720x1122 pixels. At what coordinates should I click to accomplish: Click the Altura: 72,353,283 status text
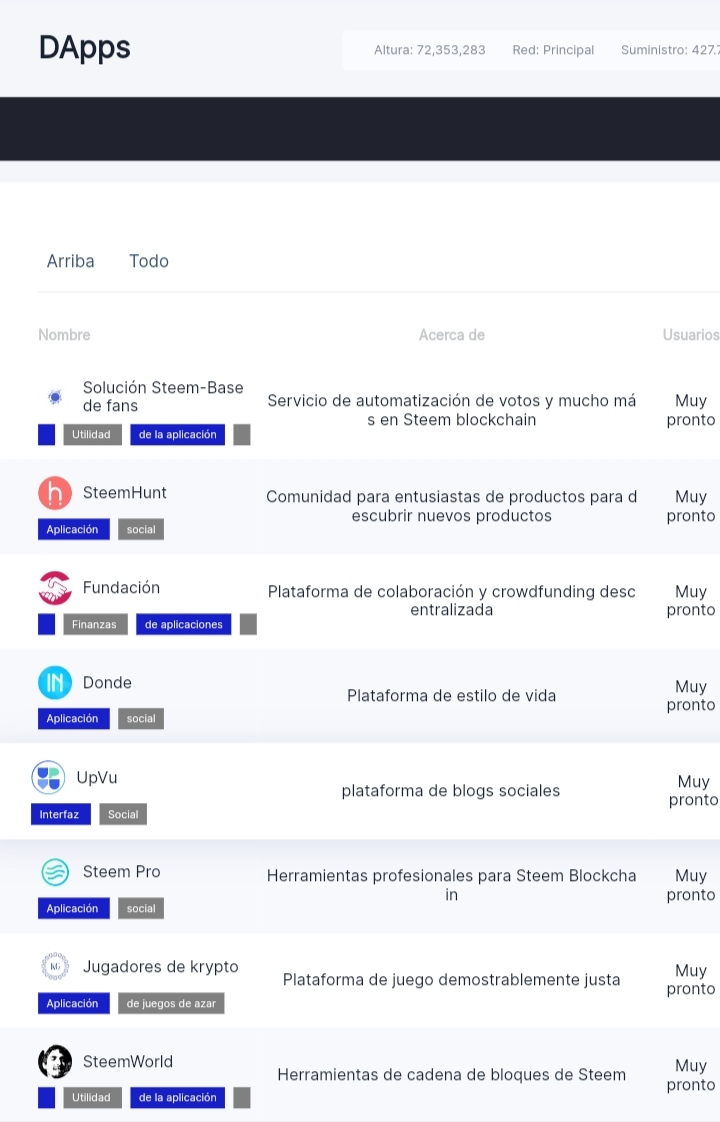click(429, 50)
